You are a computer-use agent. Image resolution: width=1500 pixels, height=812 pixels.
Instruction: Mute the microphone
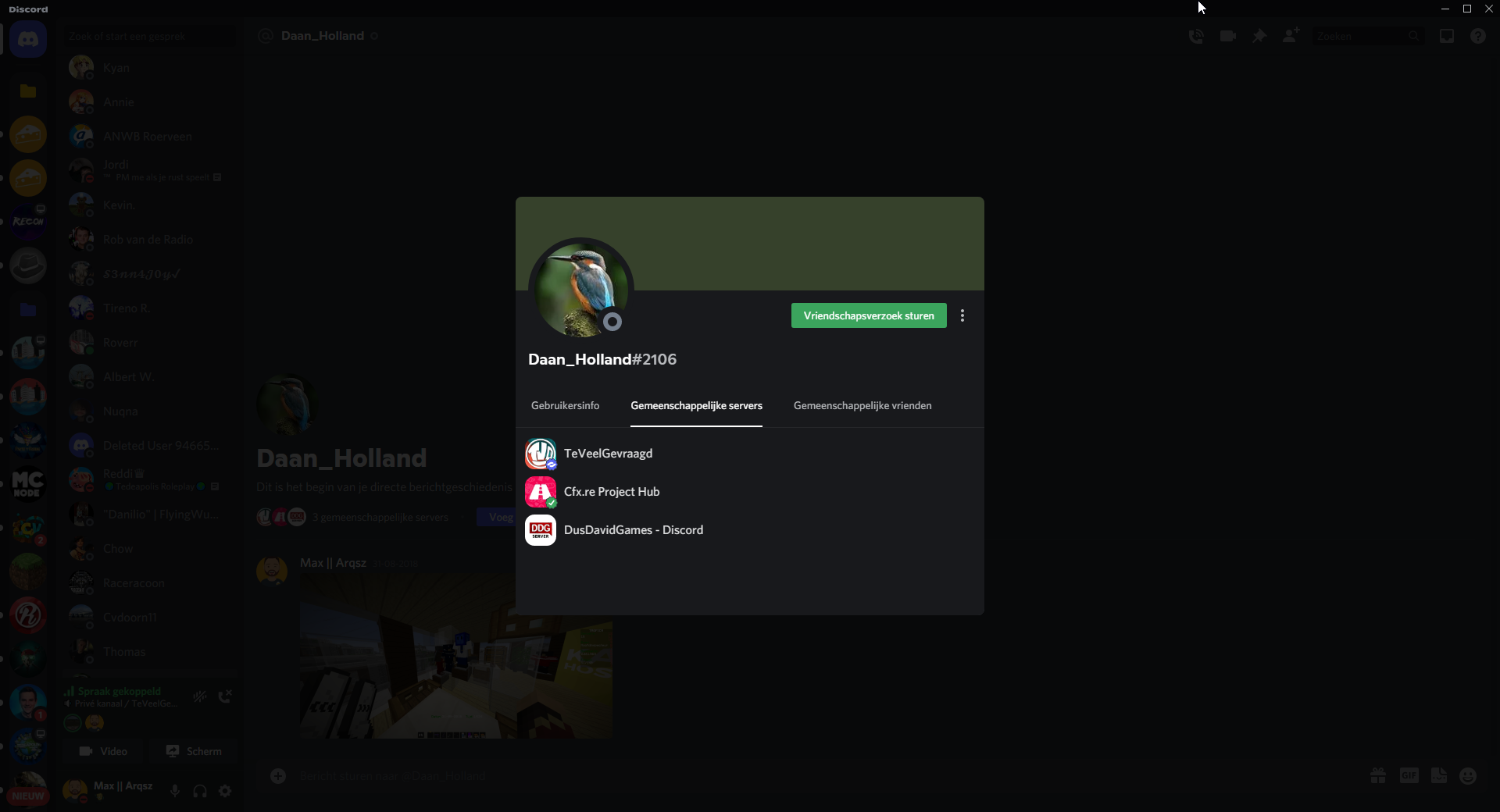pos(175,791)
